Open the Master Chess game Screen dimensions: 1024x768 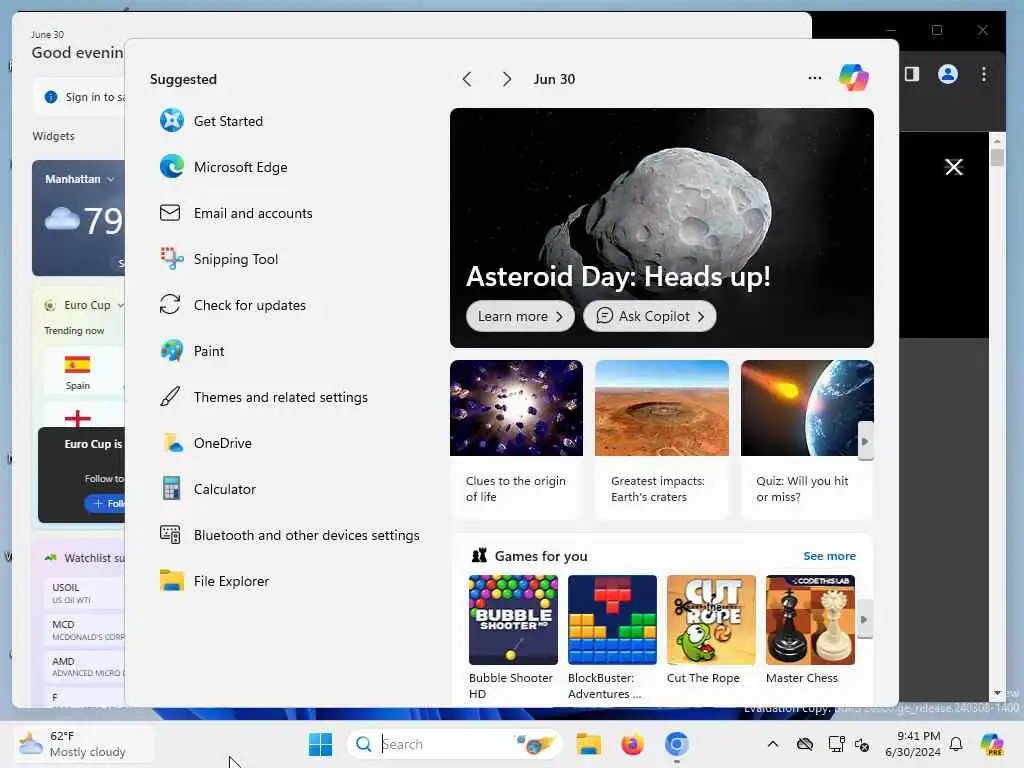(x=810, y=630)
